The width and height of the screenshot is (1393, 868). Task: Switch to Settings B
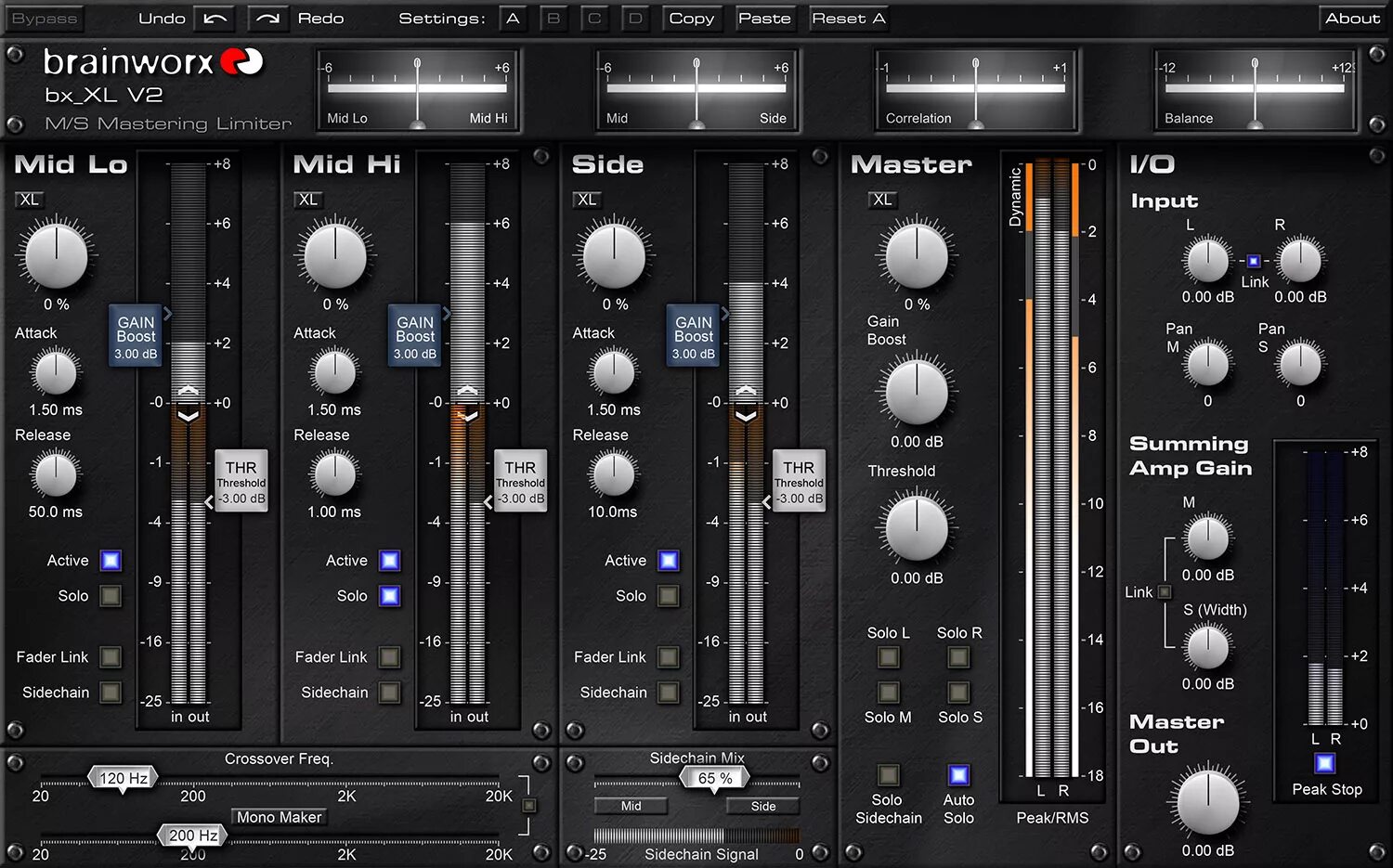(x=553, y=18)
